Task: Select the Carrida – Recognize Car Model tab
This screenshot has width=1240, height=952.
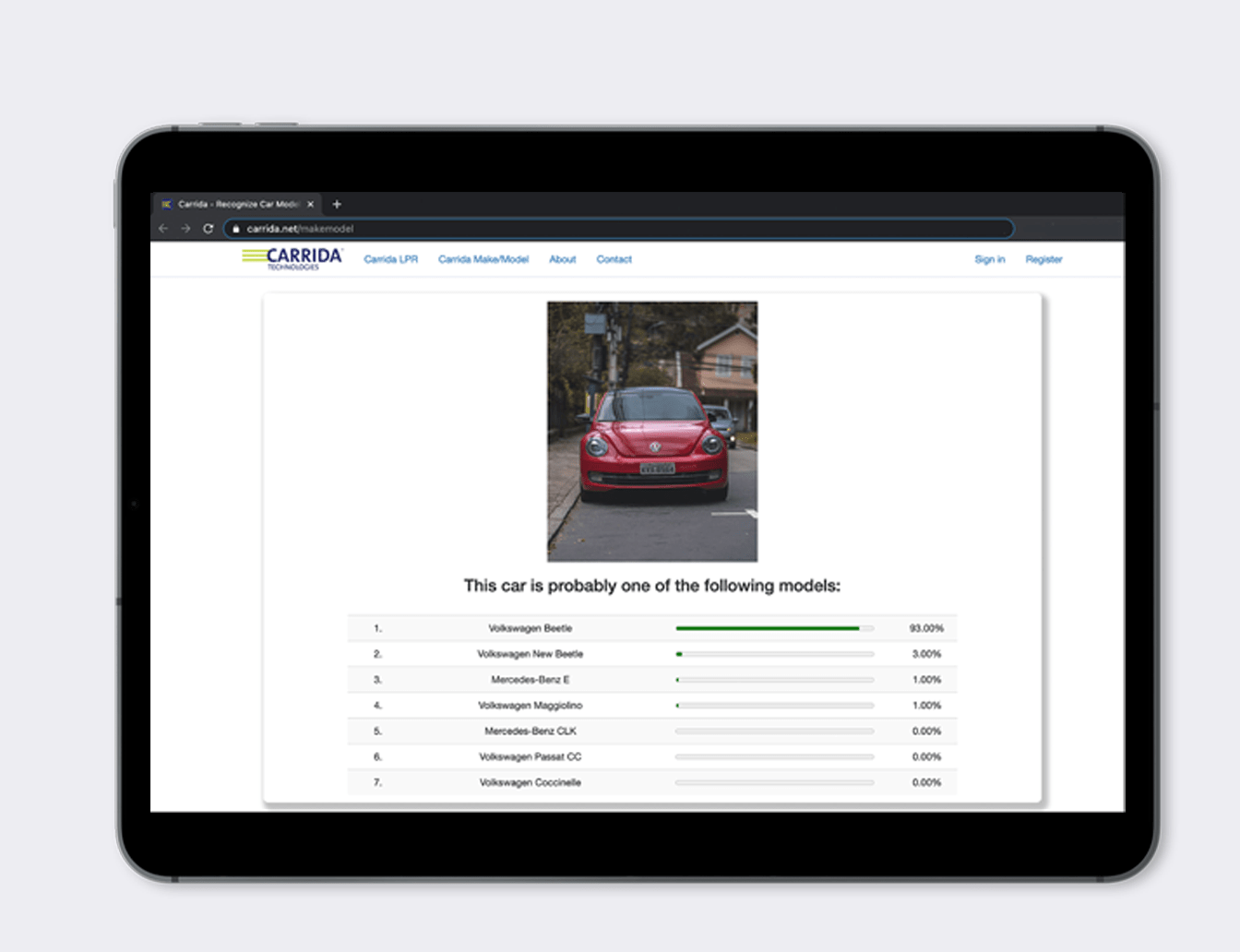Action: point(237,204)
